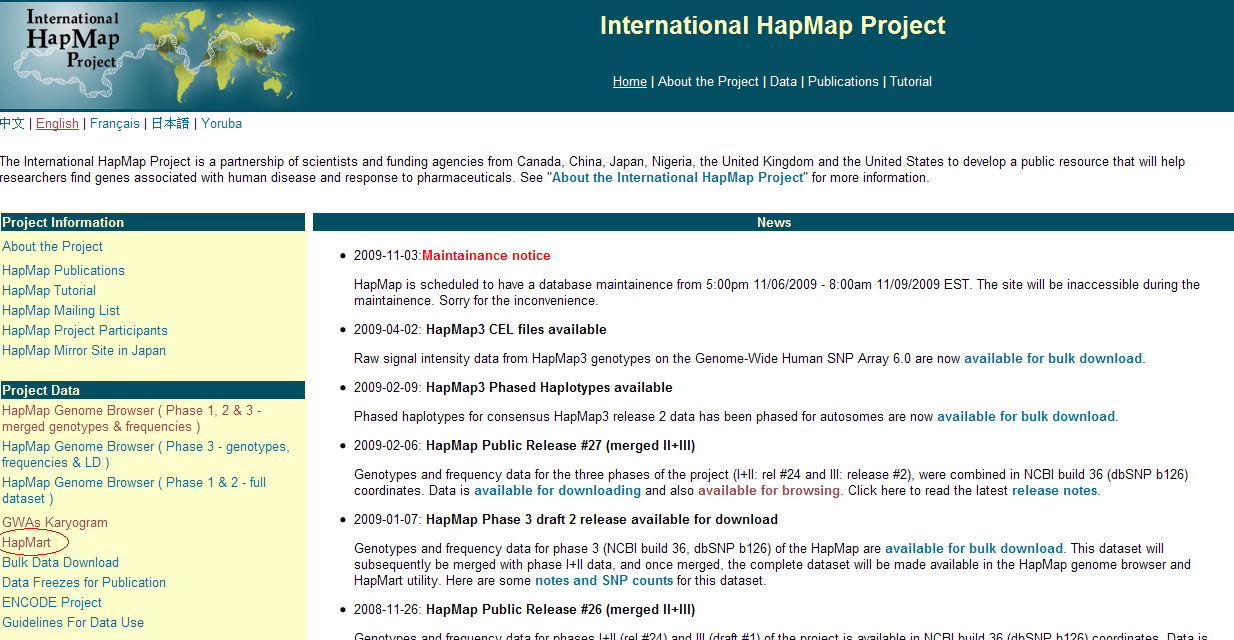Open the ENCODE Project link
This screenshot has height=640, width=1234.
[52, 603]
